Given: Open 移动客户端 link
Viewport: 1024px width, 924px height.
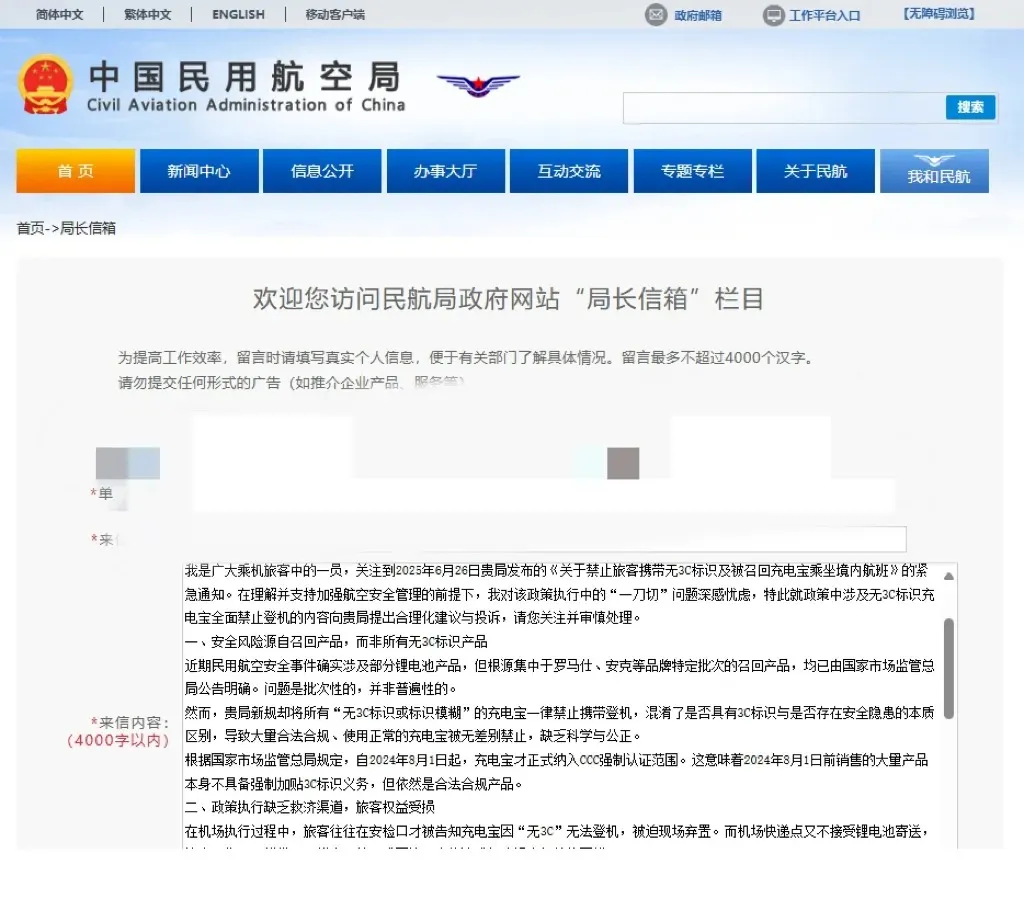Looking at the screenshot, I should click(x=335, y=14).
